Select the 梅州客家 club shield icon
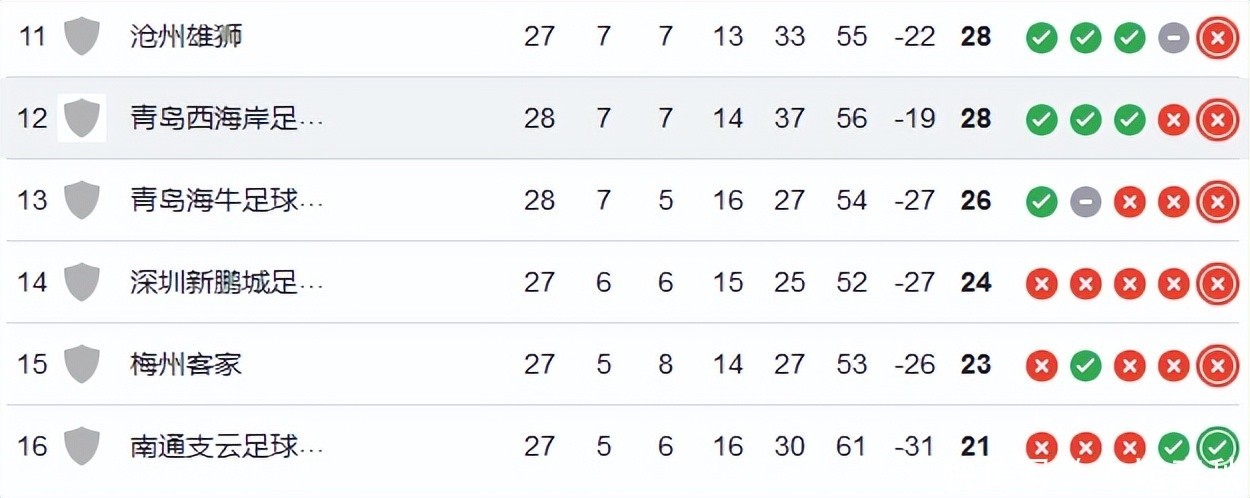This screenshot has width=1250, height=498. (82, 364)
